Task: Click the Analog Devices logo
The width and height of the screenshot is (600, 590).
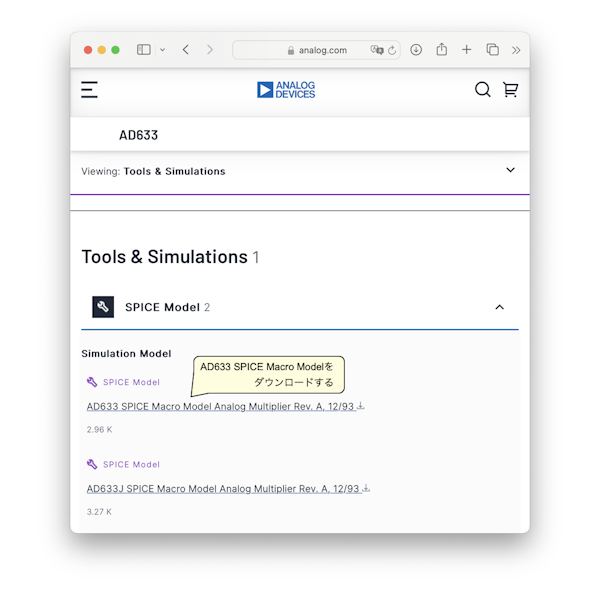Action: click(x=286, y=90)
